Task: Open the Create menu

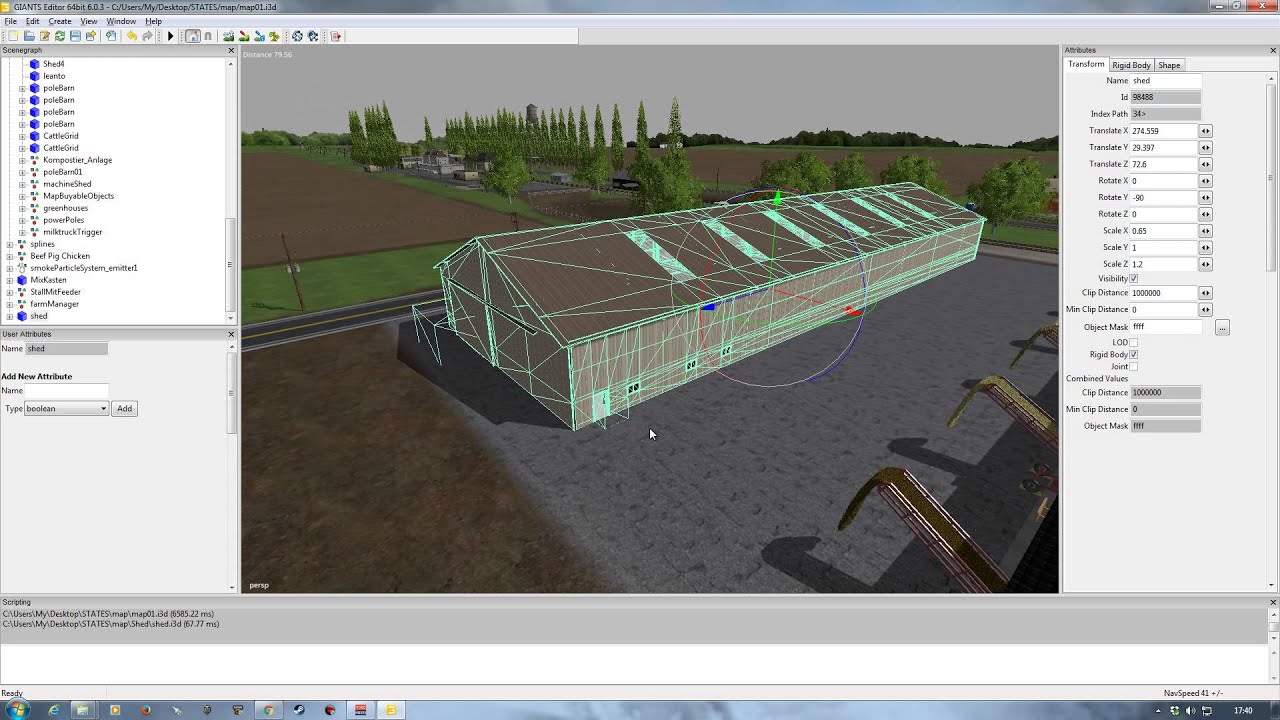Action: pos(60,21)
